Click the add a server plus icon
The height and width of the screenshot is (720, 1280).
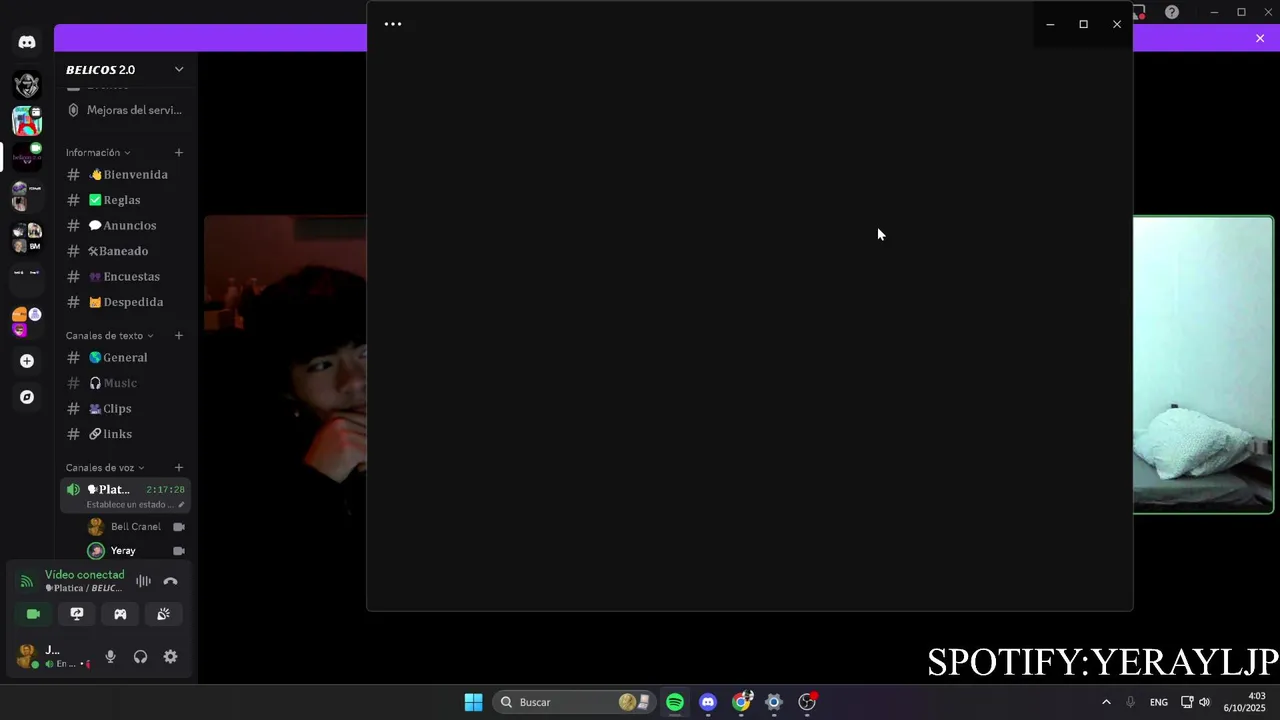tap(27, 361)
